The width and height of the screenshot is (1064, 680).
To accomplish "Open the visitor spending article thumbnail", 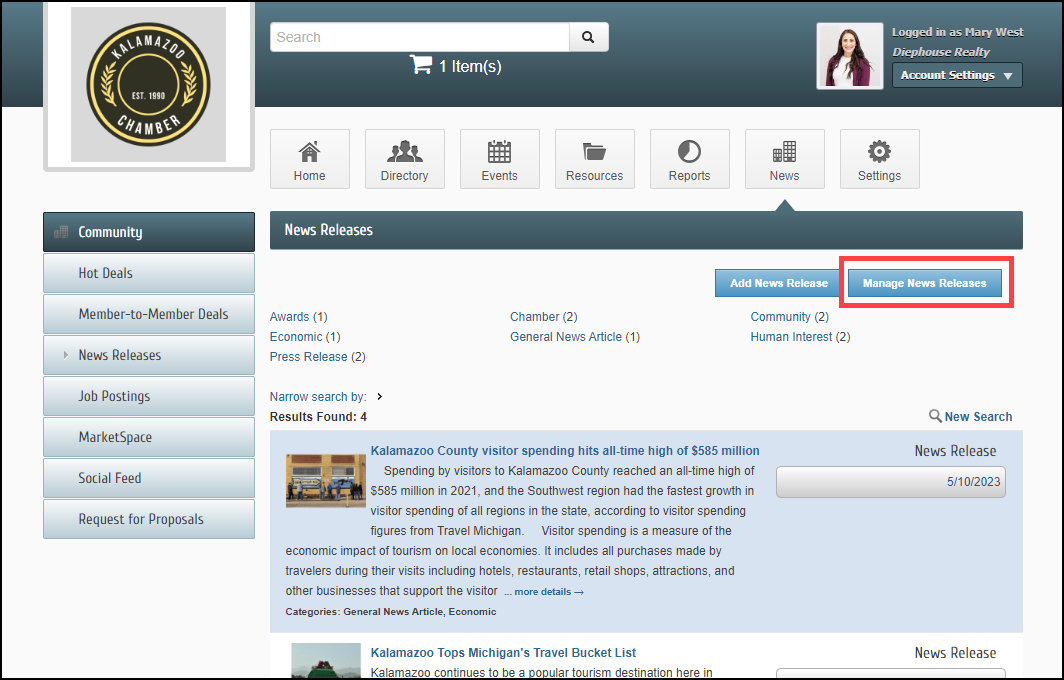I will (325, 481).
